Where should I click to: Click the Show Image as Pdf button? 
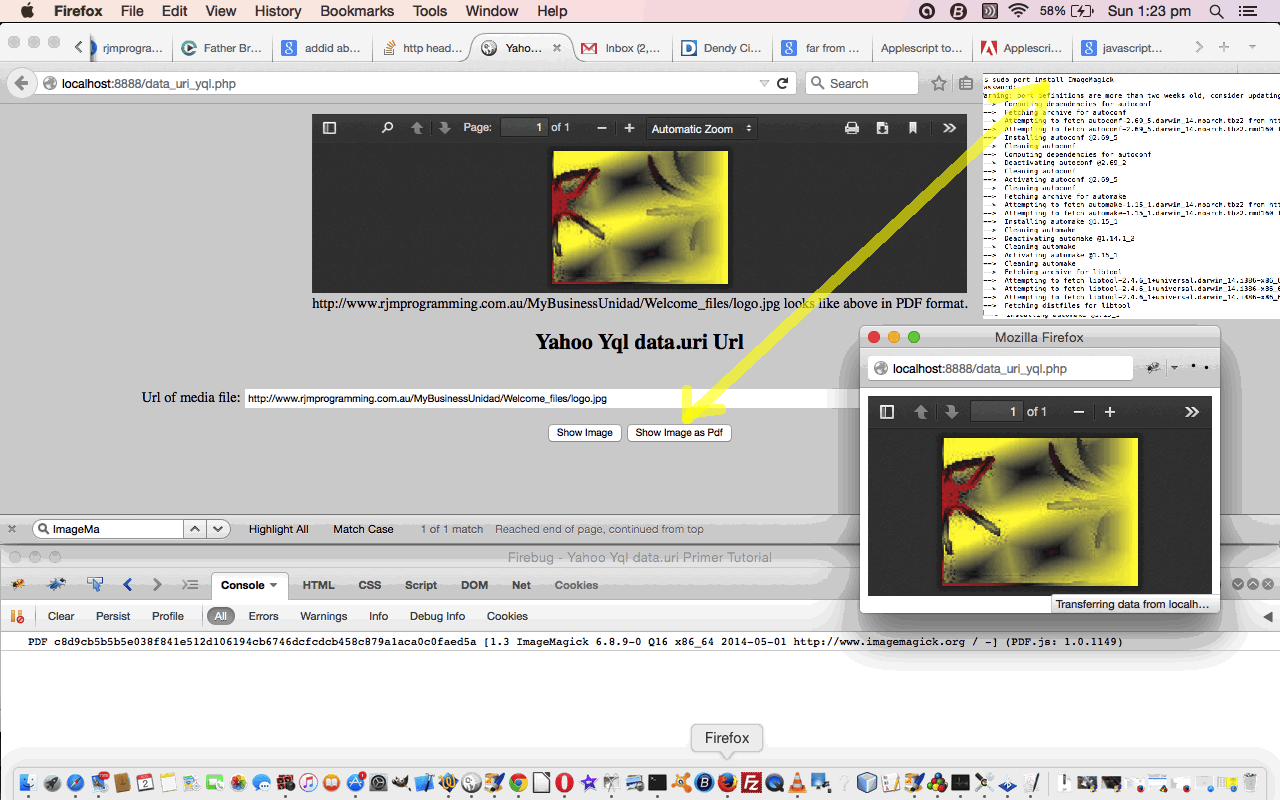(x=679, y=433)
